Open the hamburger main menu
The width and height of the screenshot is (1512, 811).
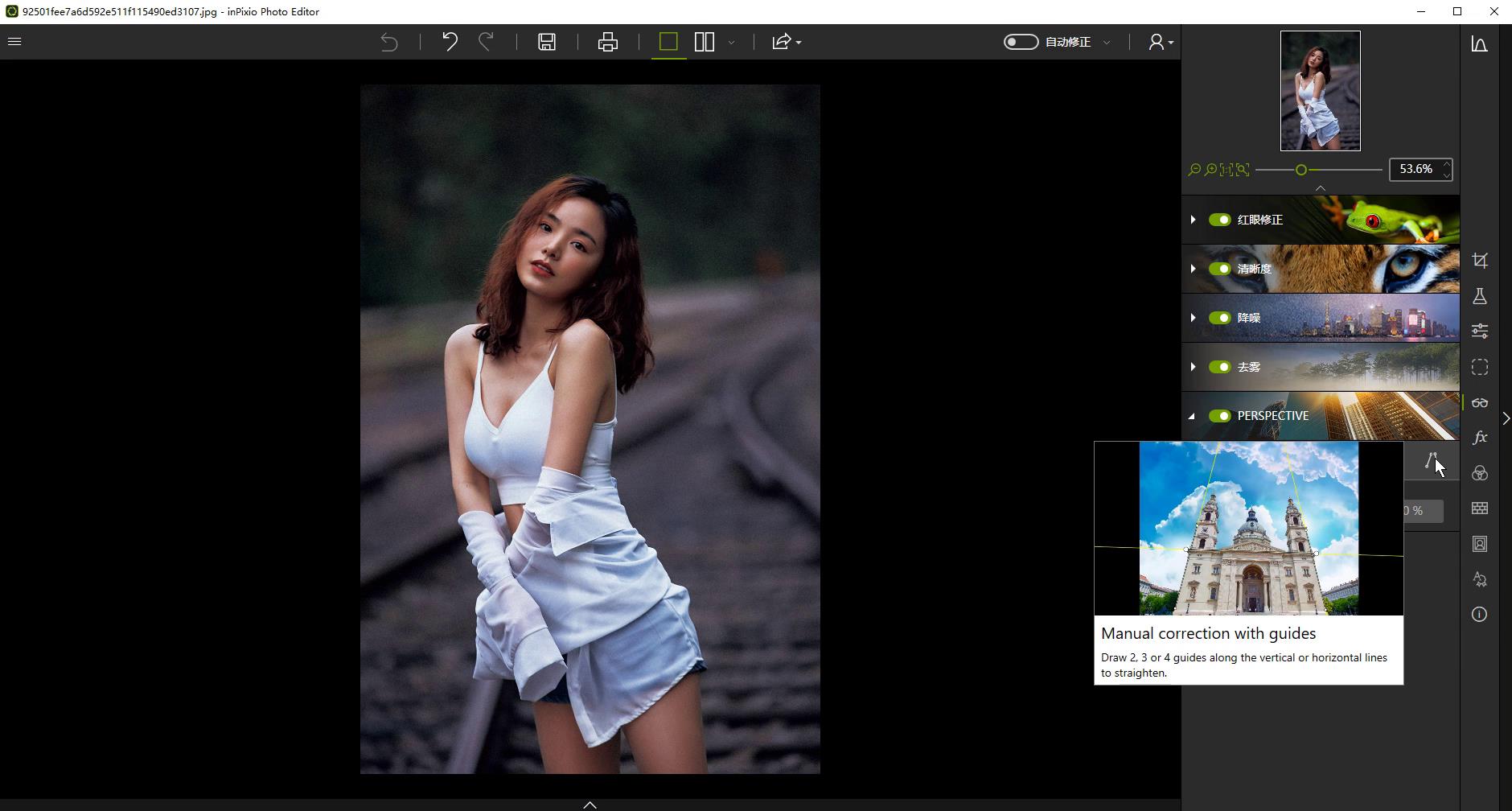(14, 42)
